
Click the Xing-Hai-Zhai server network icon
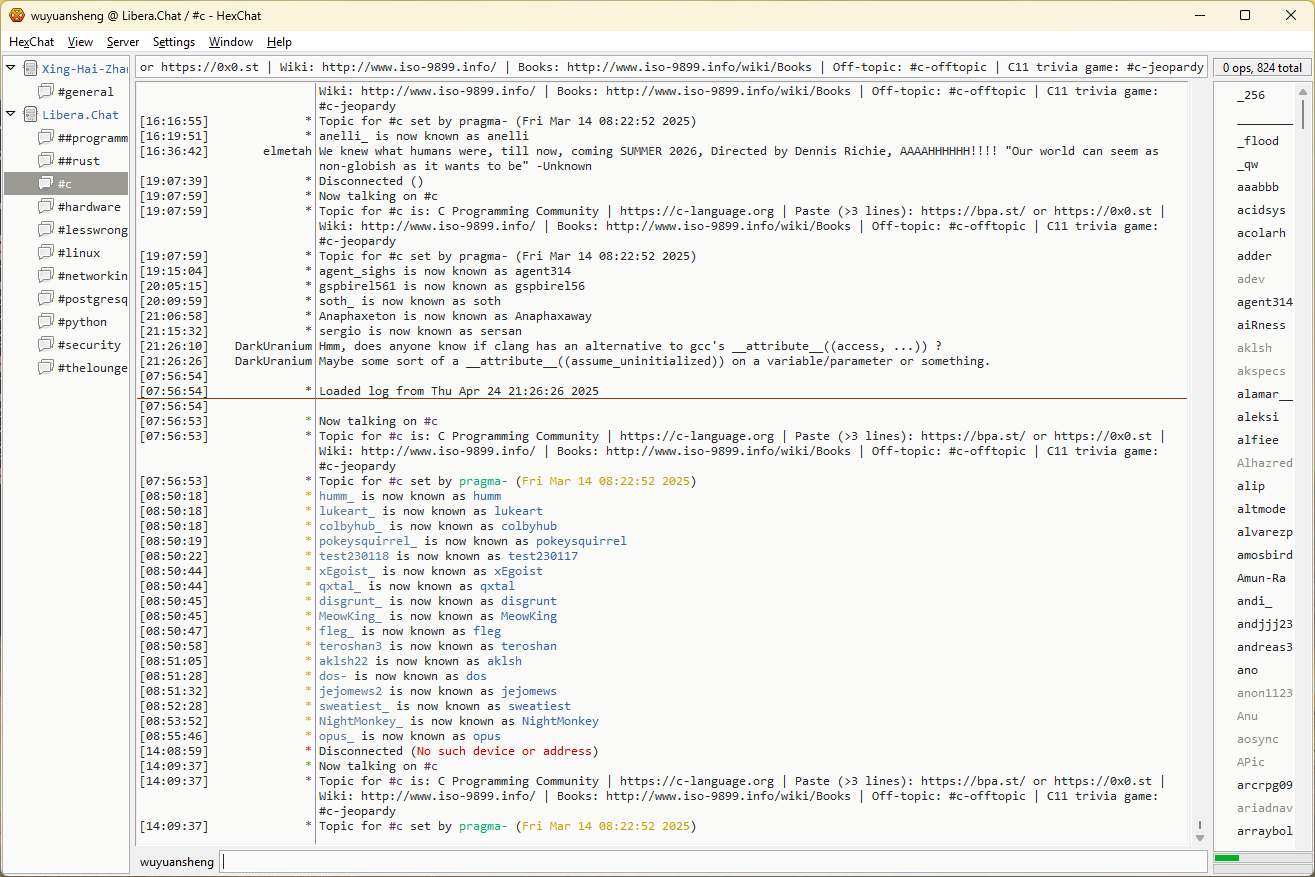pyautogui.click(x=30, y=69)
